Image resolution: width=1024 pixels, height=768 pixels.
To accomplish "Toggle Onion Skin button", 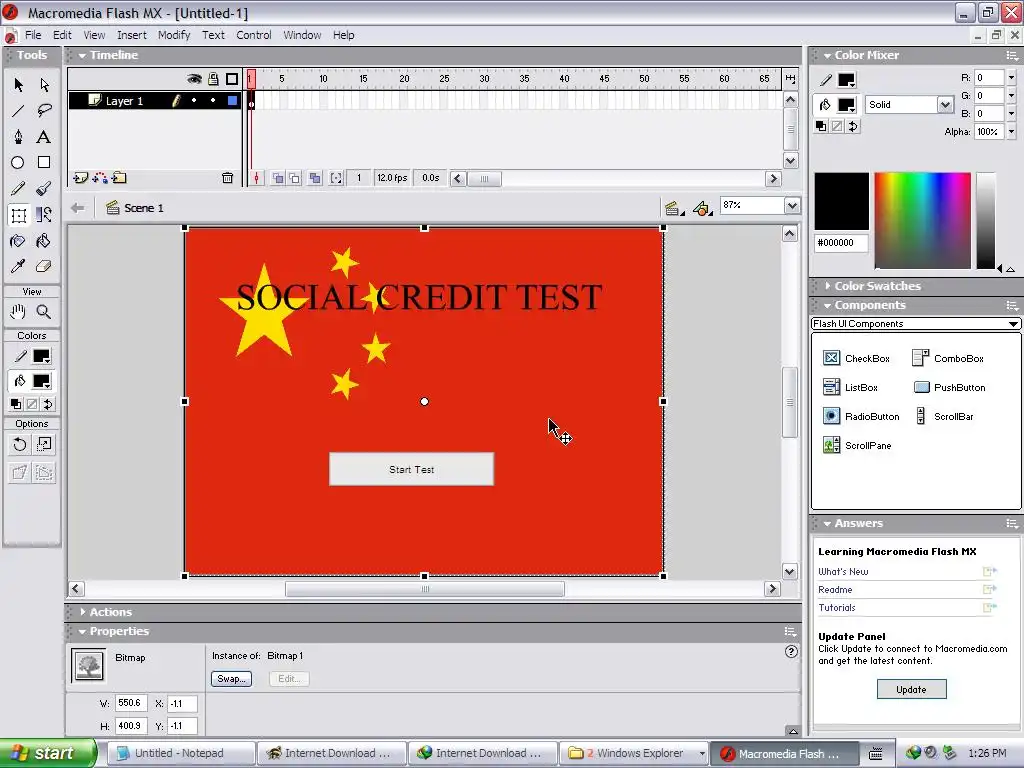I will pos(278,178).
